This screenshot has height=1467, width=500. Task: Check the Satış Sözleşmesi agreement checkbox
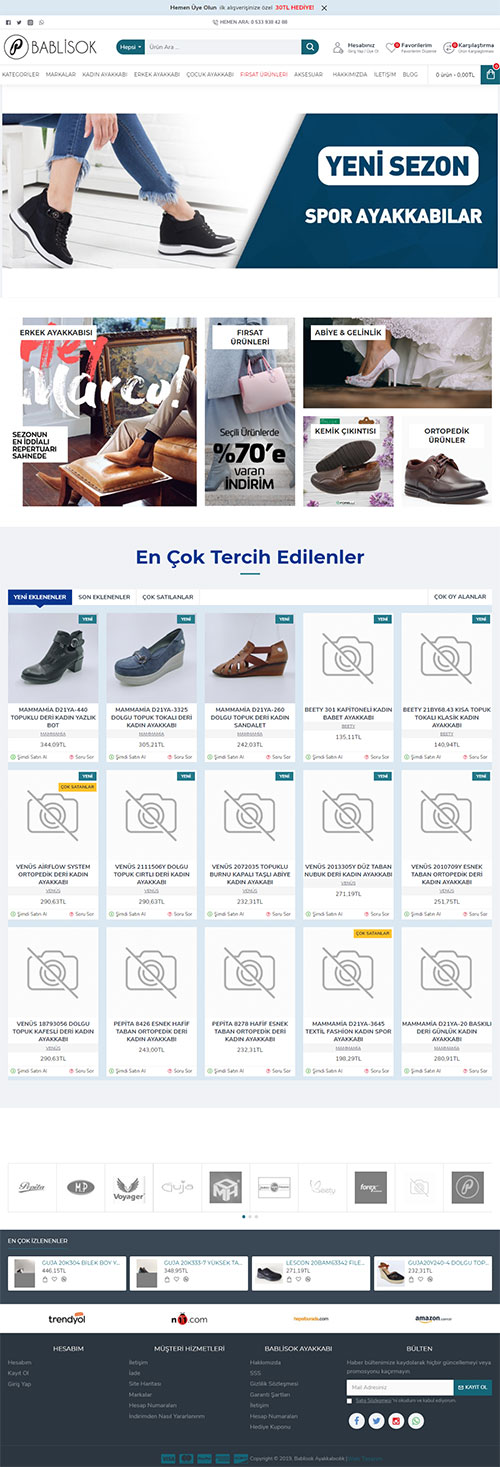click(x=350, y=1400)
